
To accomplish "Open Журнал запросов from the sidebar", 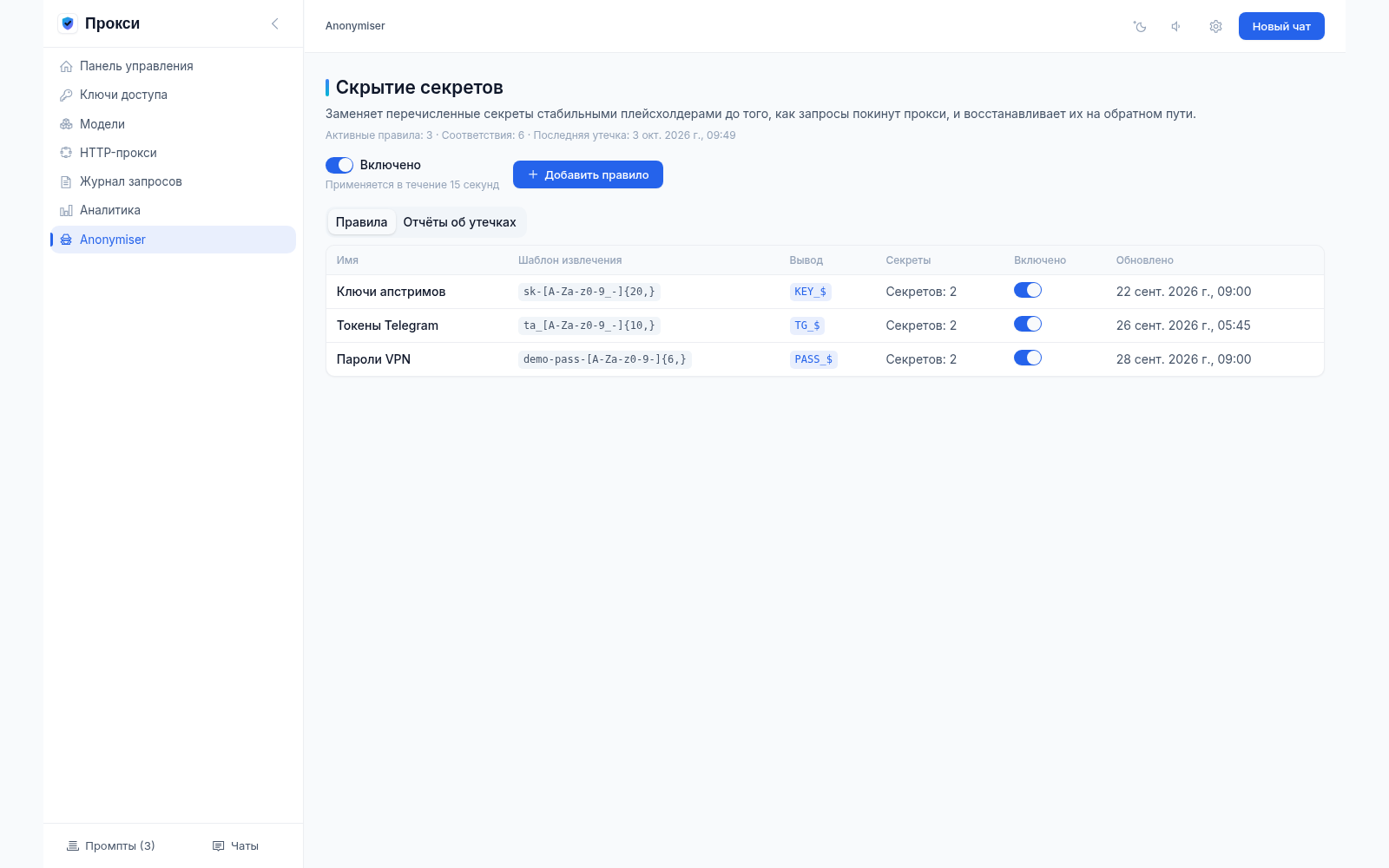I will (x=174, y=181).
